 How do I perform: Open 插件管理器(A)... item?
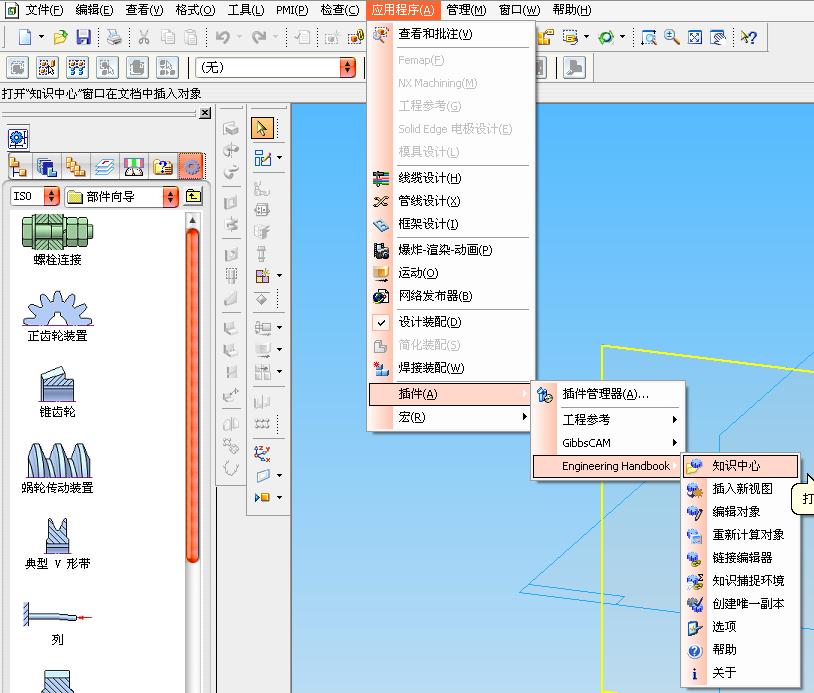click(x=608, y=395)
